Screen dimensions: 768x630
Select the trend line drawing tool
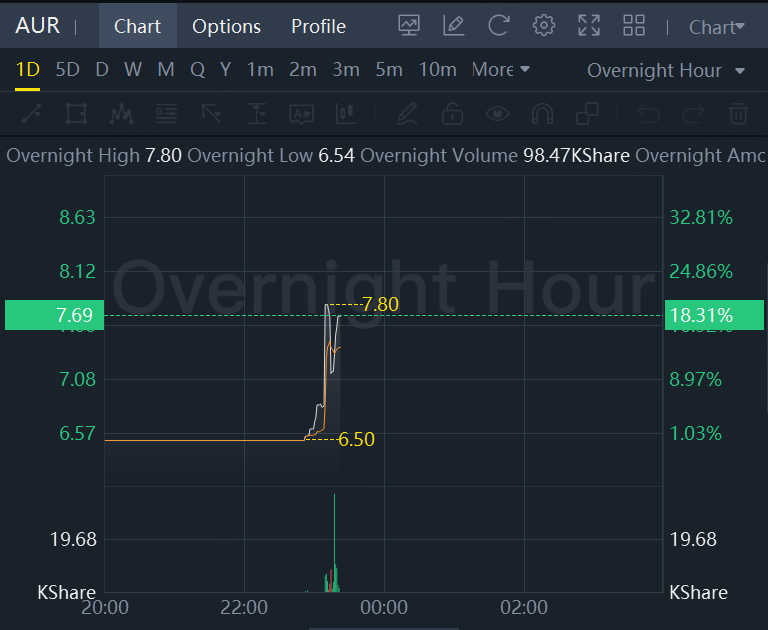coord(31,114)
